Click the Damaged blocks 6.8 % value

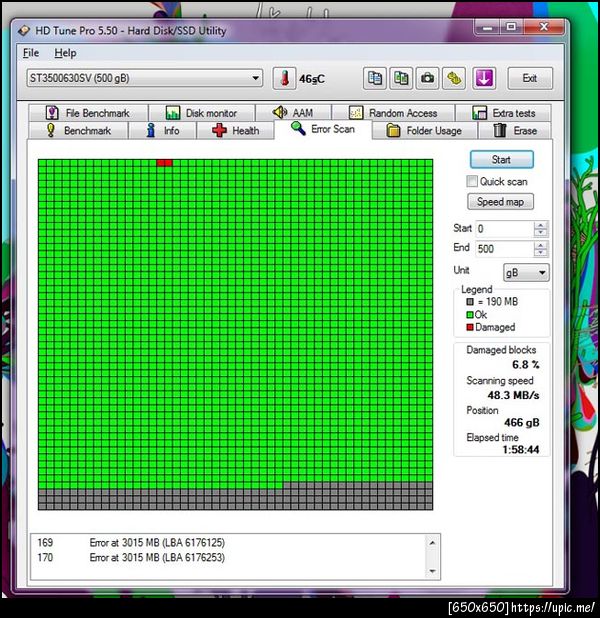coord(525,365)
